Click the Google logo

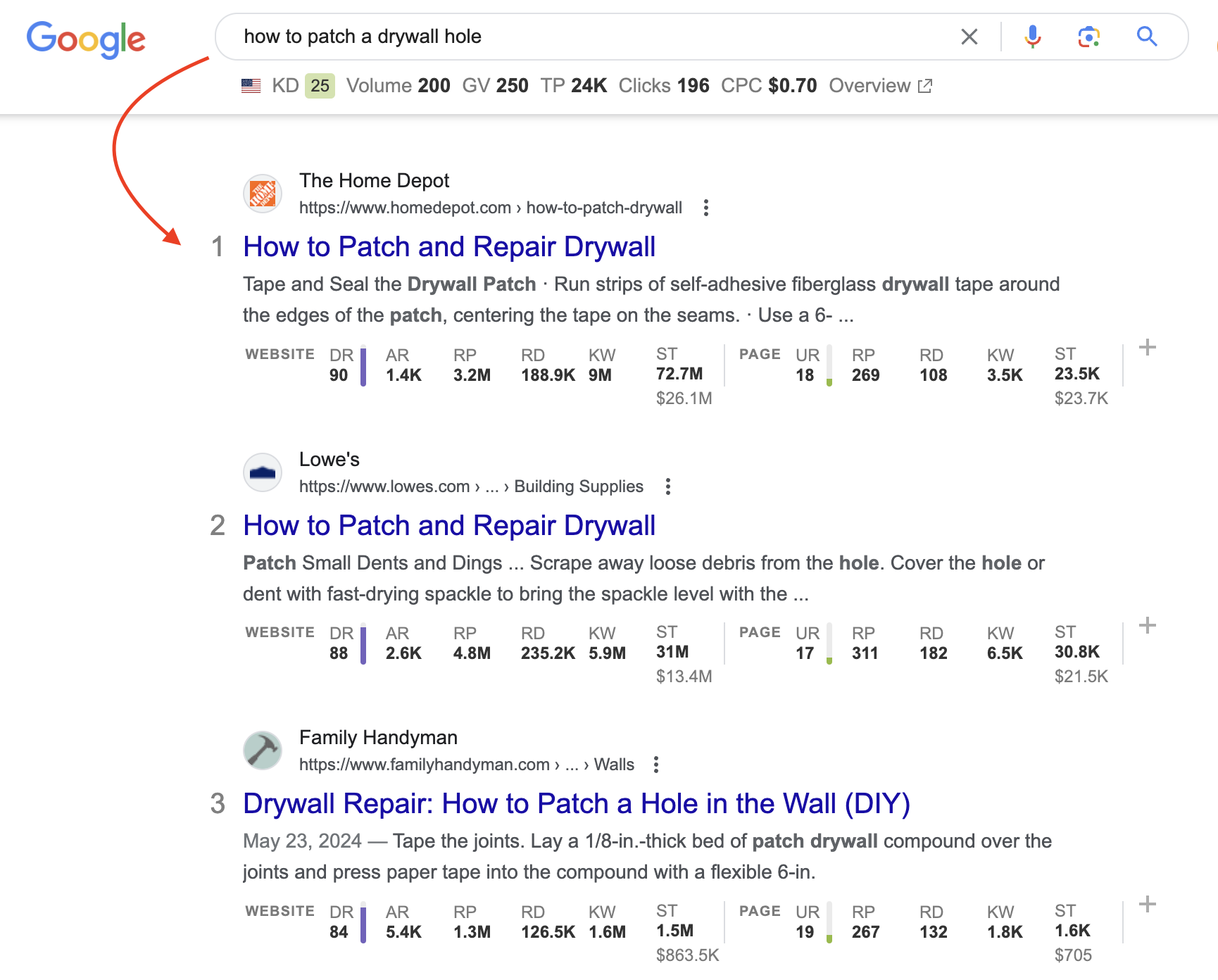86,39
